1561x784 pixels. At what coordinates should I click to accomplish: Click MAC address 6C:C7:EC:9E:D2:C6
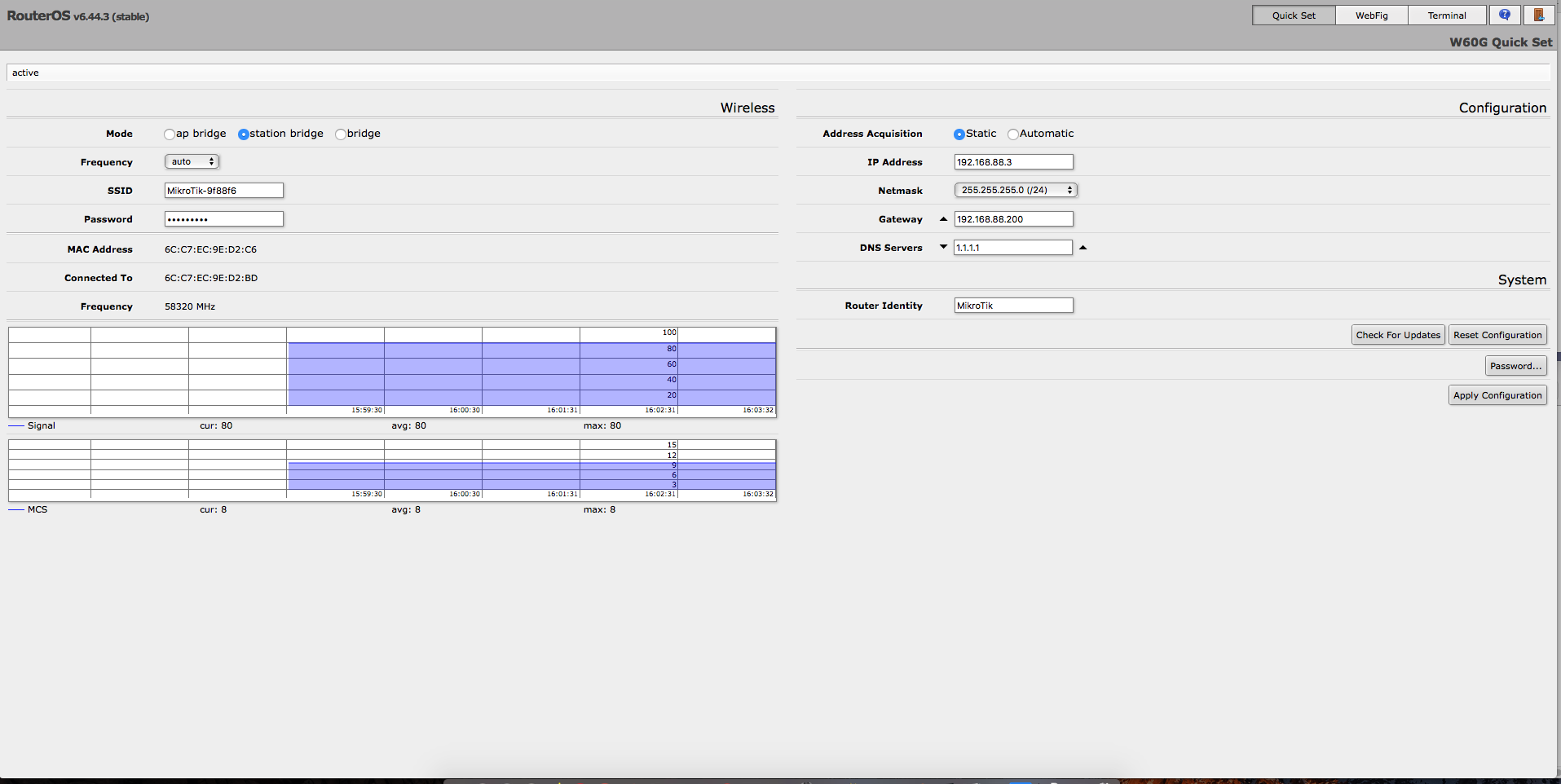pyautogui.click(x=210, y=249)
